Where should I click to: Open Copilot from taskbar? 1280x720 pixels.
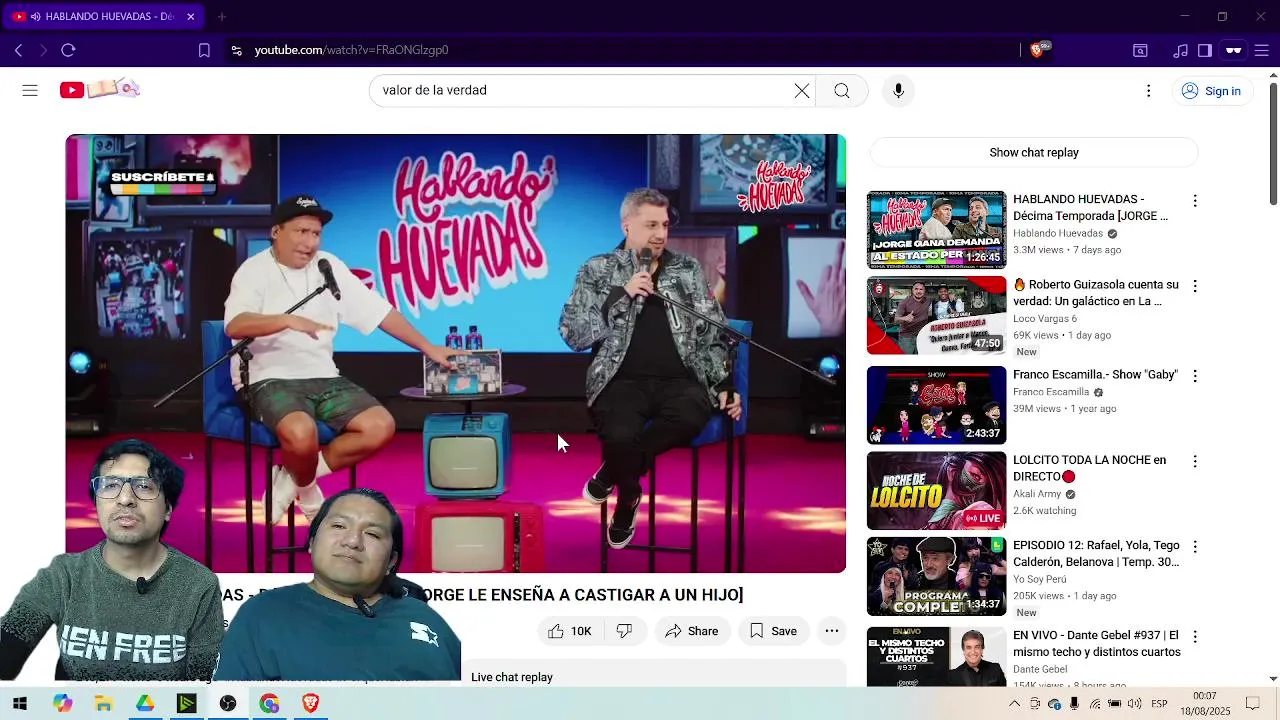[x=63, y=704]
